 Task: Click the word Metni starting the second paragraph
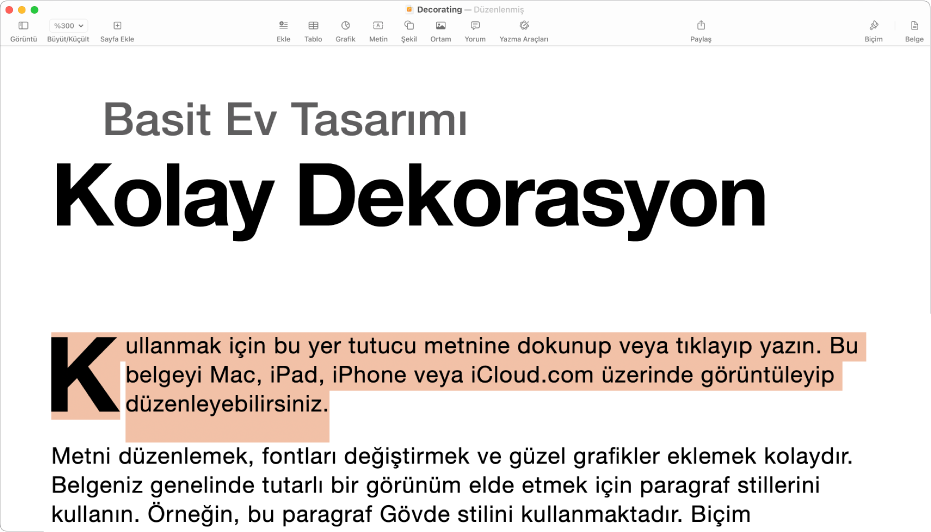pyautogui.click(x=81, y=457)
